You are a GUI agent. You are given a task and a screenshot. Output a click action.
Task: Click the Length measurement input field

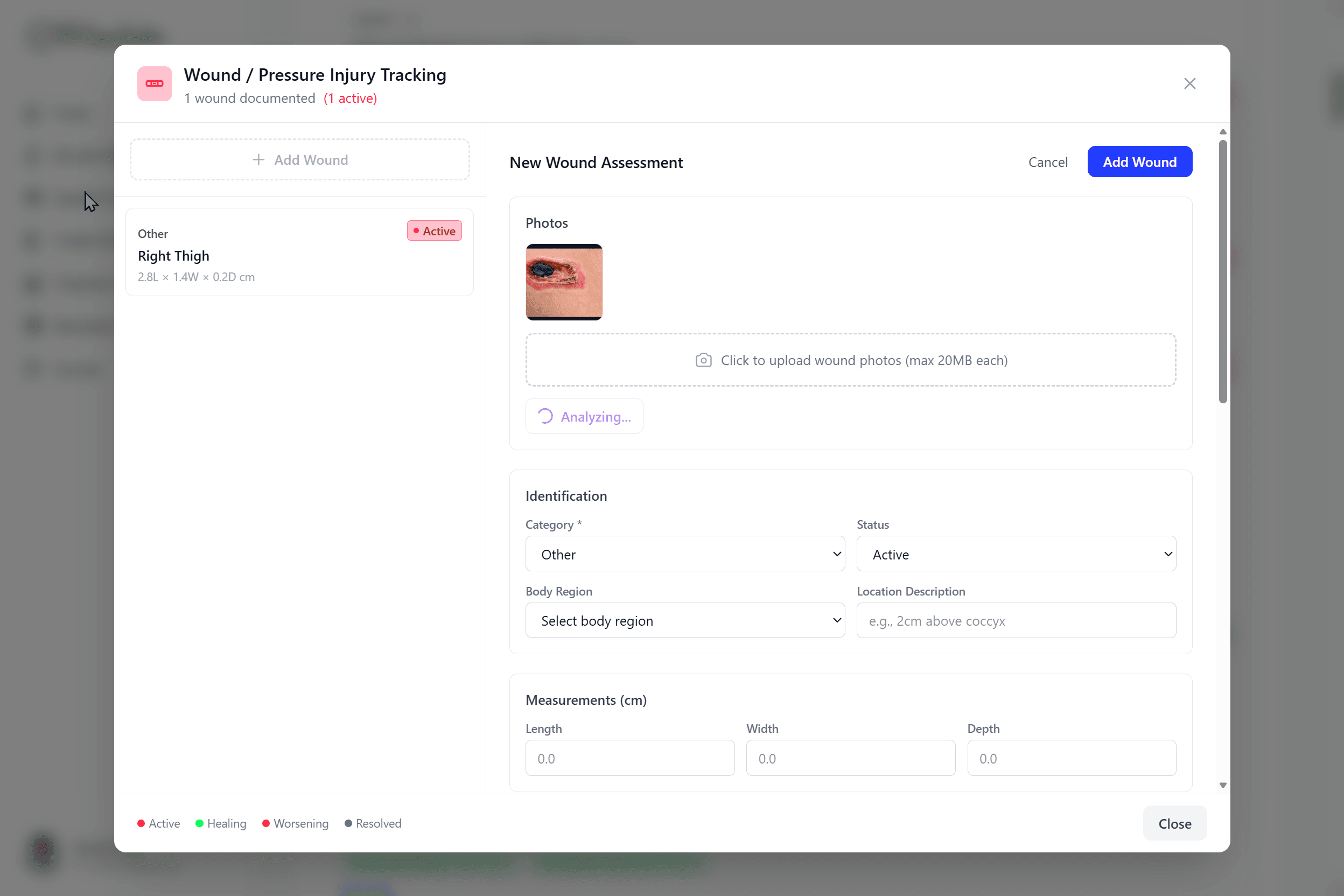(x=629, y=758)
